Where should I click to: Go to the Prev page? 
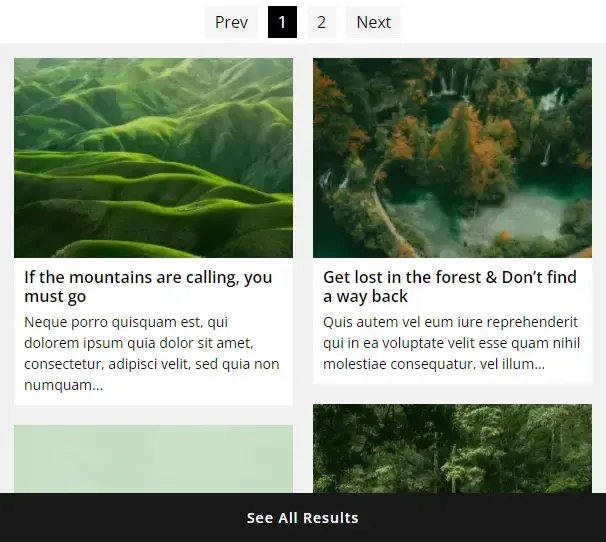[x=231, y=22]
